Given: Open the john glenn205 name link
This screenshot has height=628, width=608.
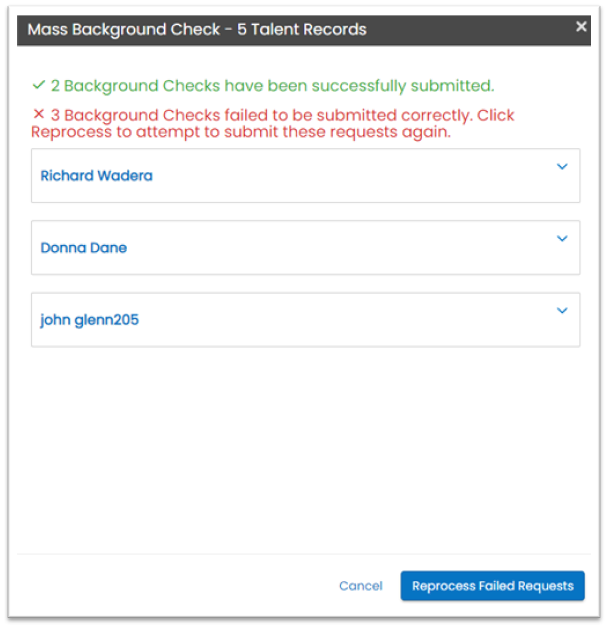Looking at the screenshot, I should [x=89, y=320].
